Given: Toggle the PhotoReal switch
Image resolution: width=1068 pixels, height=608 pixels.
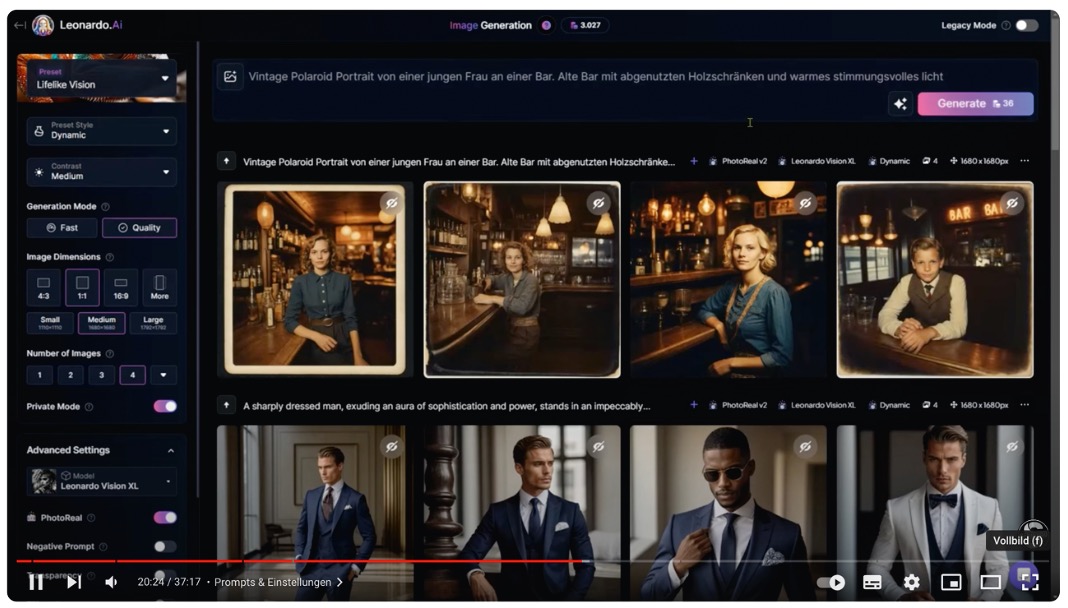Looking at the screenshot, I should [165, 517].
